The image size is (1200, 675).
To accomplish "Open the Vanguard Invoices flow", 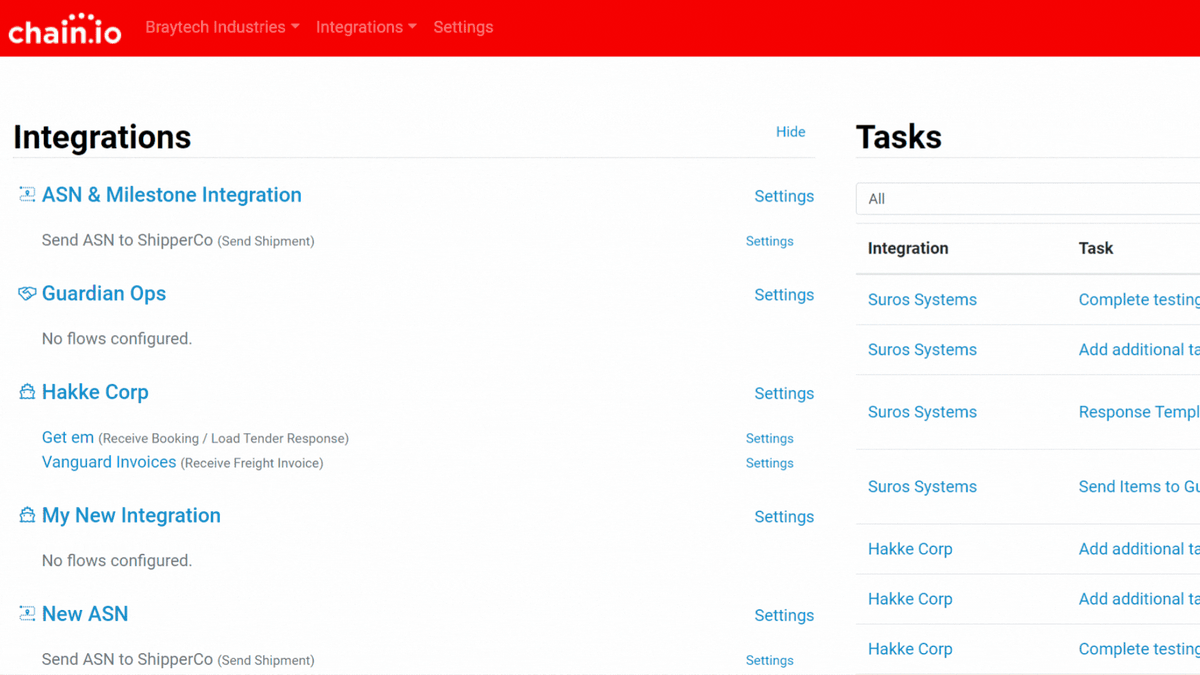I will 109,462.
